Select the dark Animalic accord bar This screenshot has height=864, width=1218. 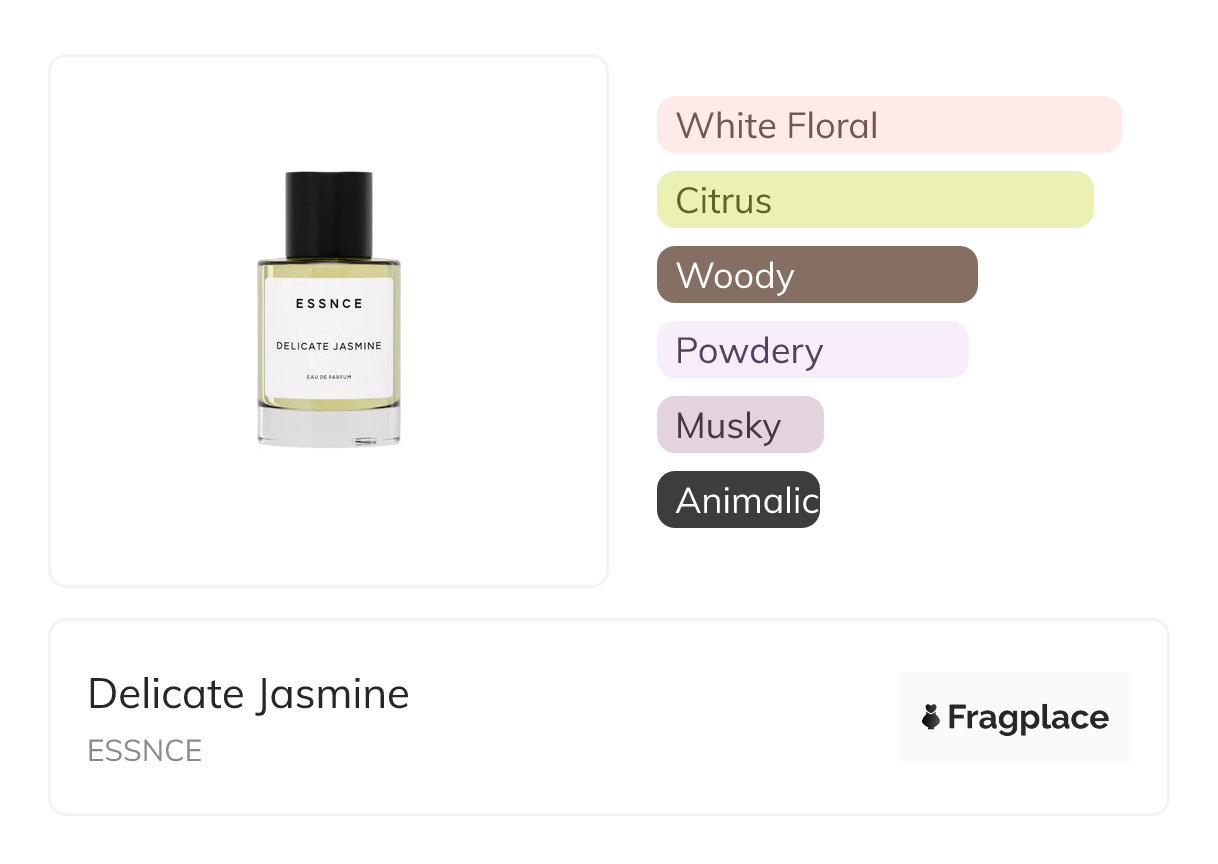(737, 500)
